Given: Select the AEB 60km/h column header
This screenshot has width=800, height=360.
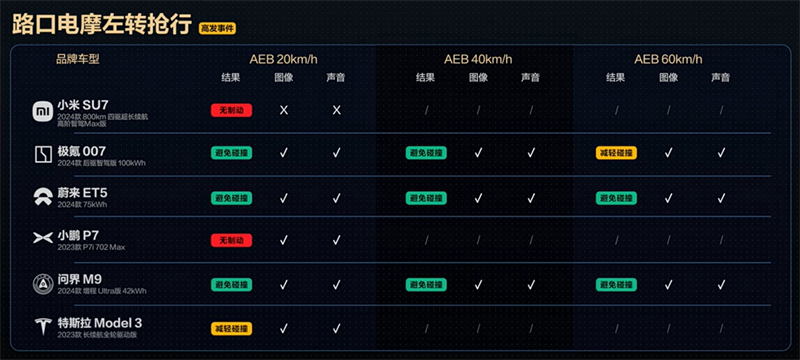Looking at the screenshot, I should [668, 59].
